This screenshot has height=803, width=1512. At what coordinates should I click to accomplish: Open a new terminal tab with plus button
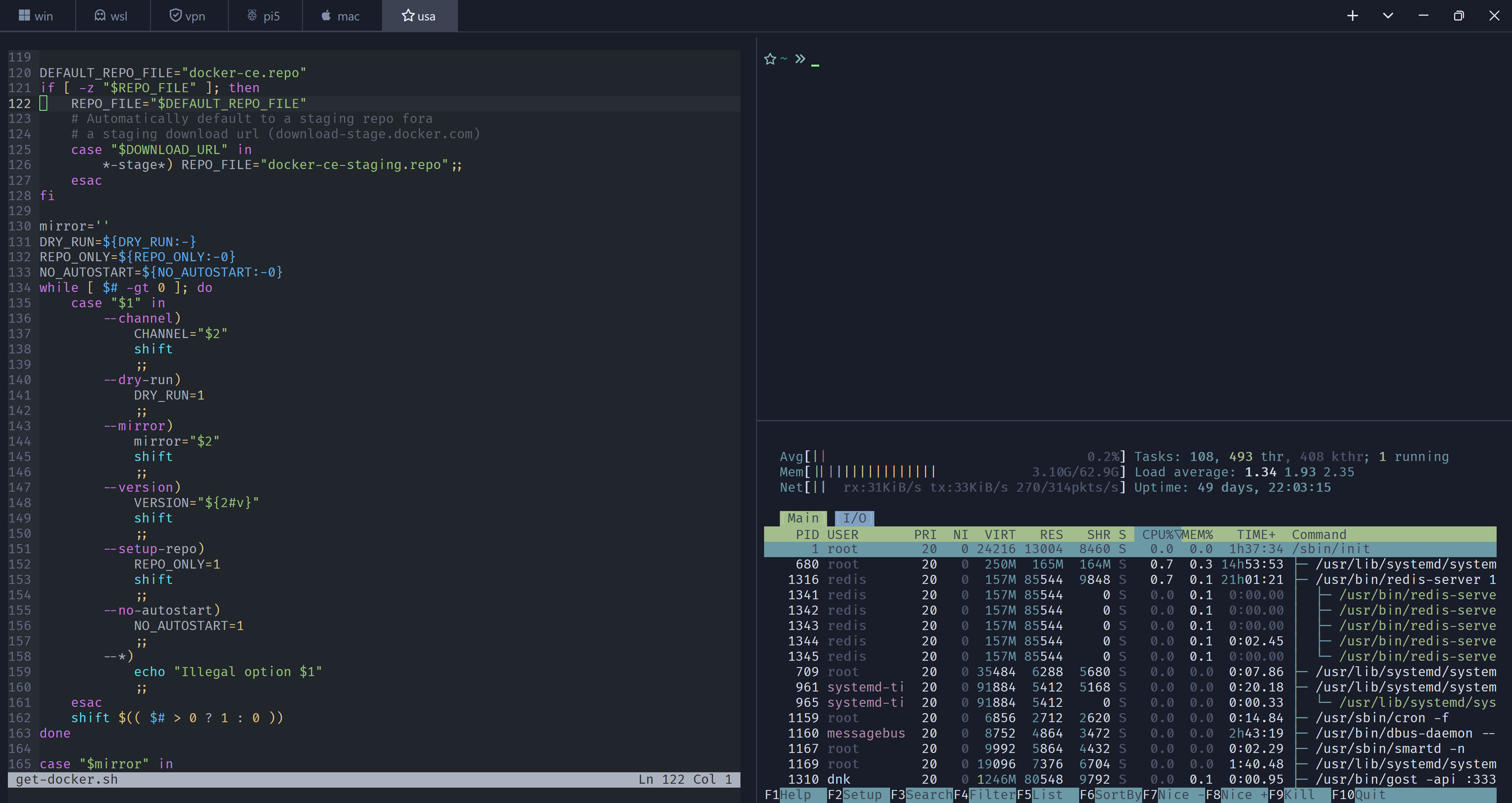click(1352, 16)
